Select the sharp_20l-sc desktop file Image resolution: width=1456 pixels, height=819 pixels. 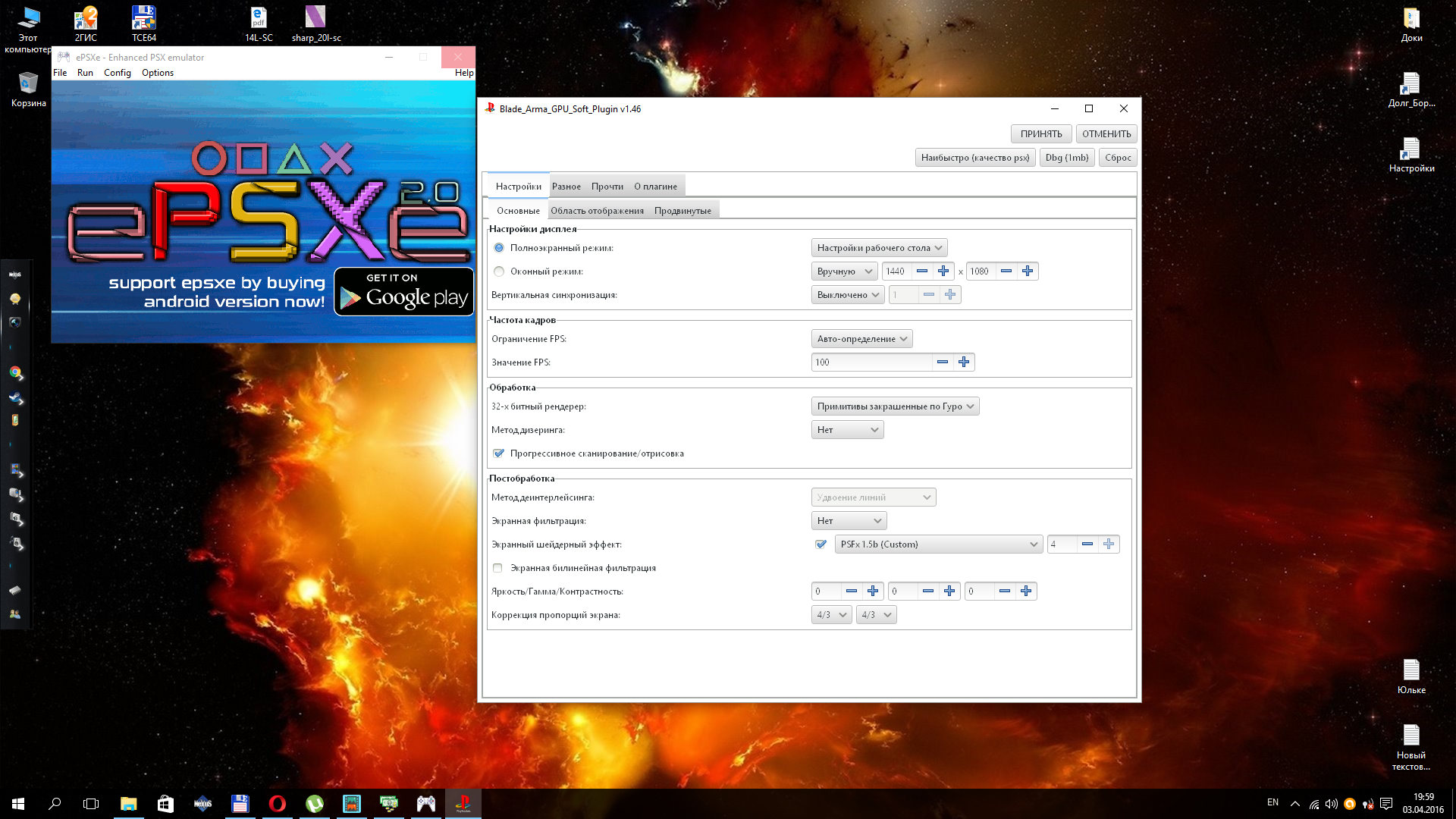pos(316,24)
